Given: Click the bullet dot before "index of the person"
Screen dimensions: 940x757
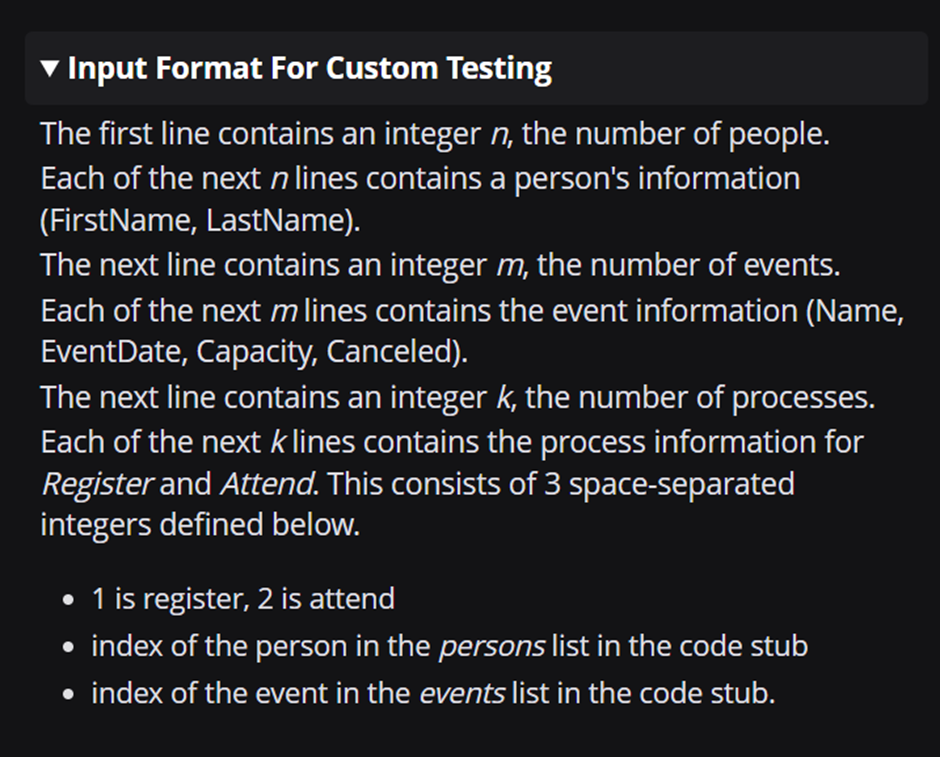Looking at the screenshot, I should 67,647.
